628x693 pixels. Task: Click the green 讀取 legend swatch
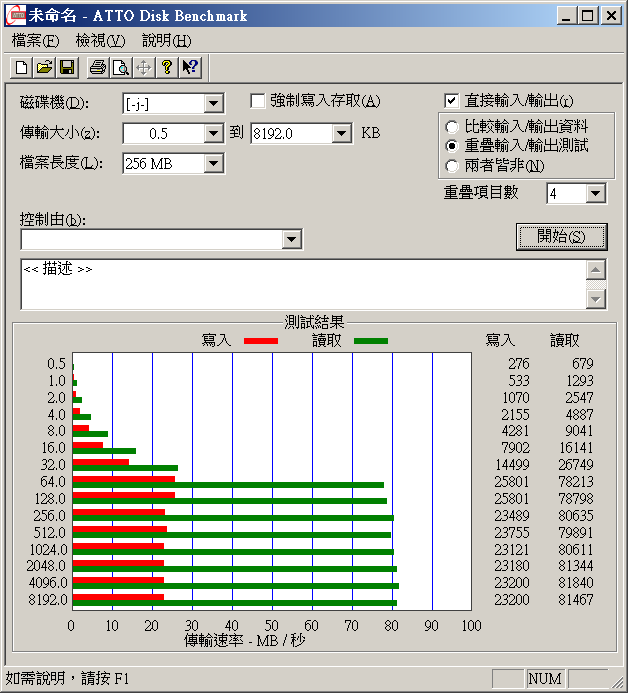(x=371, y=341)
